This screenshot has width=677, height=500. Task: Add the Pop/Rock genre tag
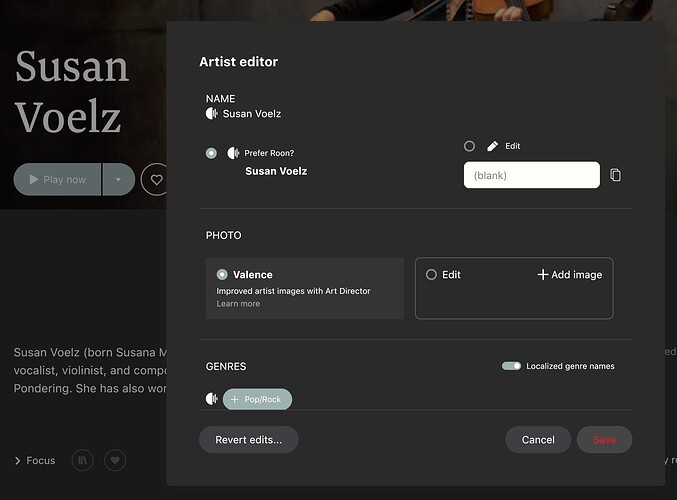[x=257, y=399]
